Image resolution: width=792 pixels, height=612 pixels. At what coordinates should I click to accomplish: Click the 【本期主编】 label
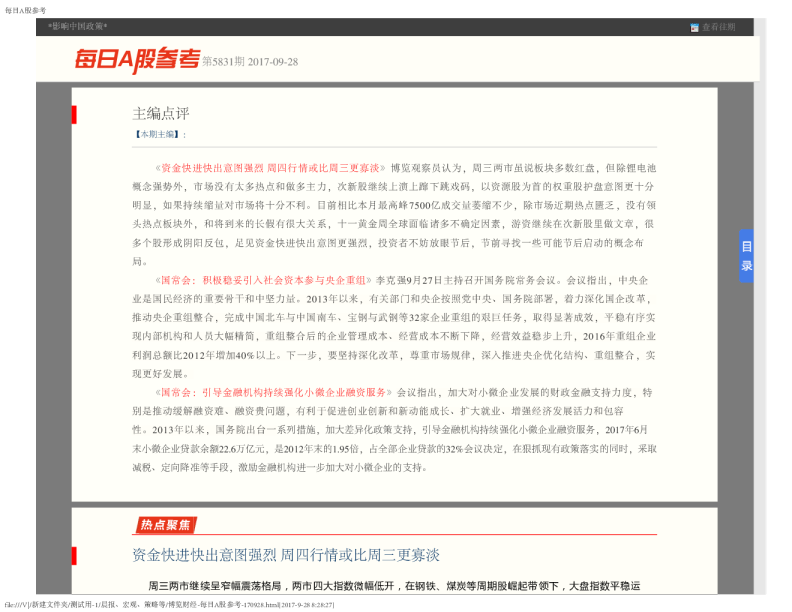pyautogui.click(x=157, y=134)
